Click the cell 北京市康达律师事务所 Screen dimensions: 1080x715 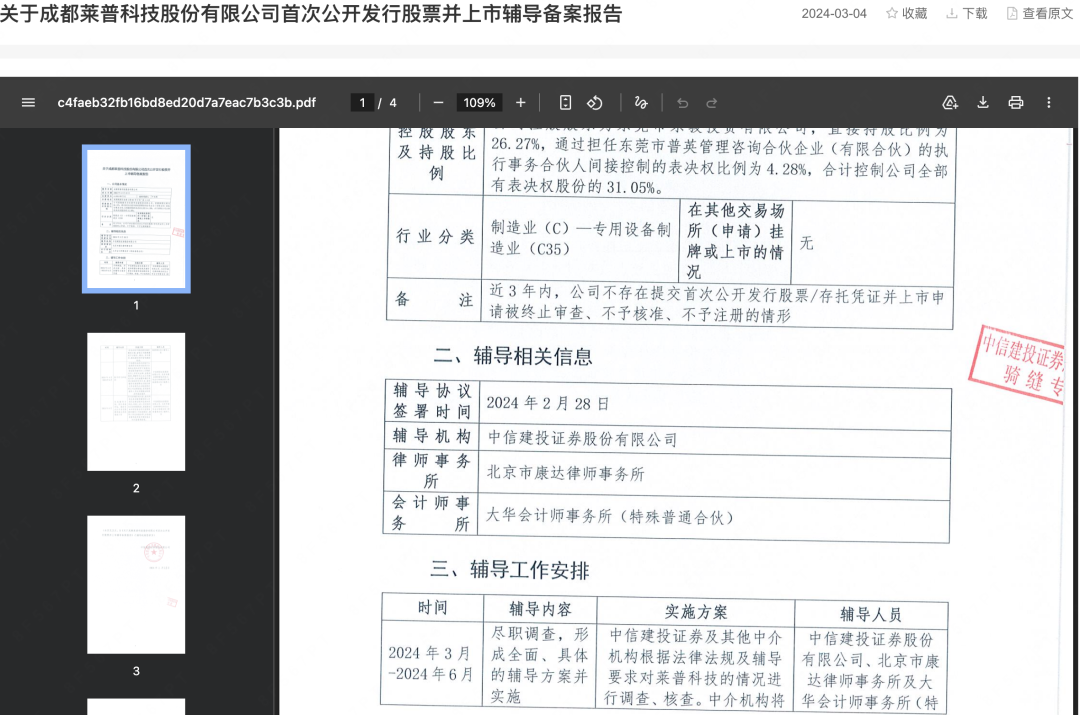coord(565,473)
